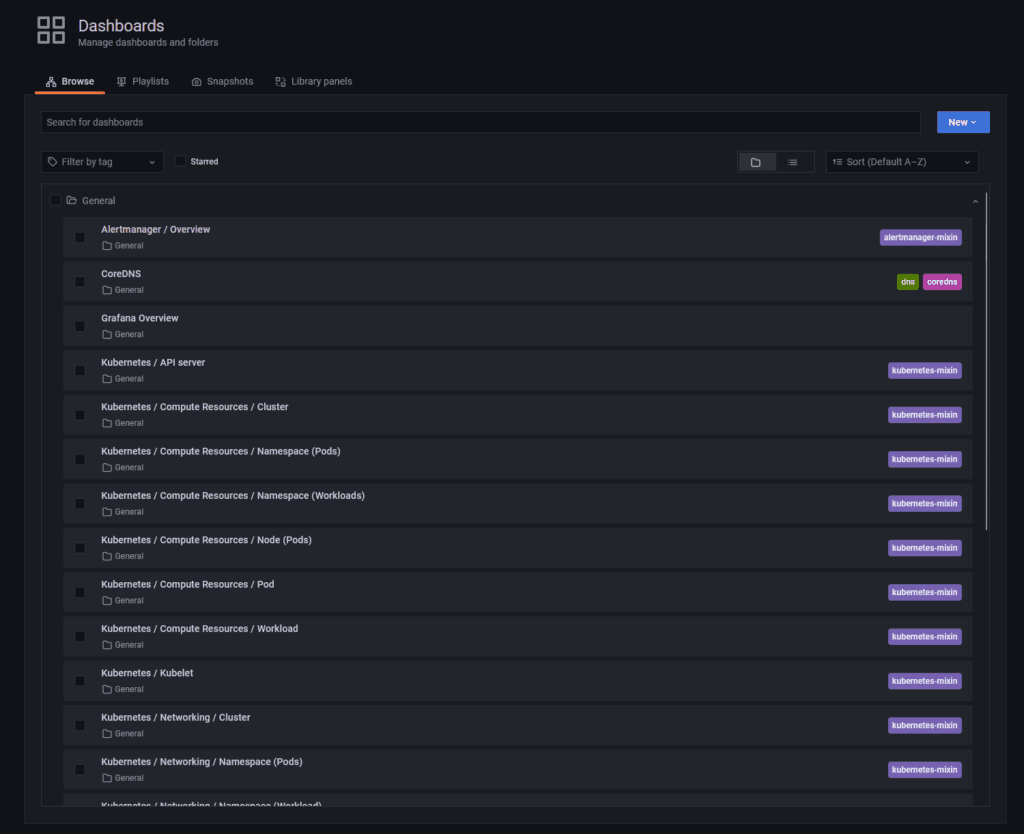Toggle the Starred checkbox
This screenshot has width=1024, height=834.
click(180, 161)
